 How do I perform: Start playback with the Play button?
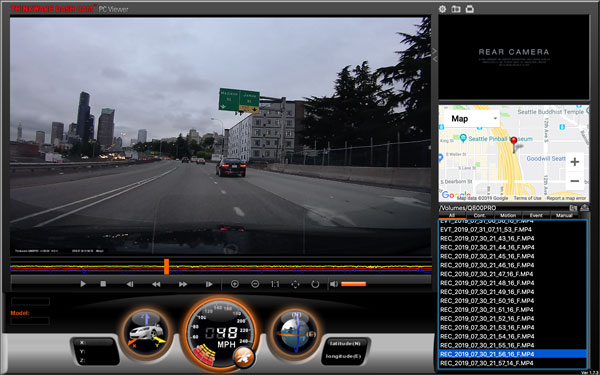[x=83, y=284]
